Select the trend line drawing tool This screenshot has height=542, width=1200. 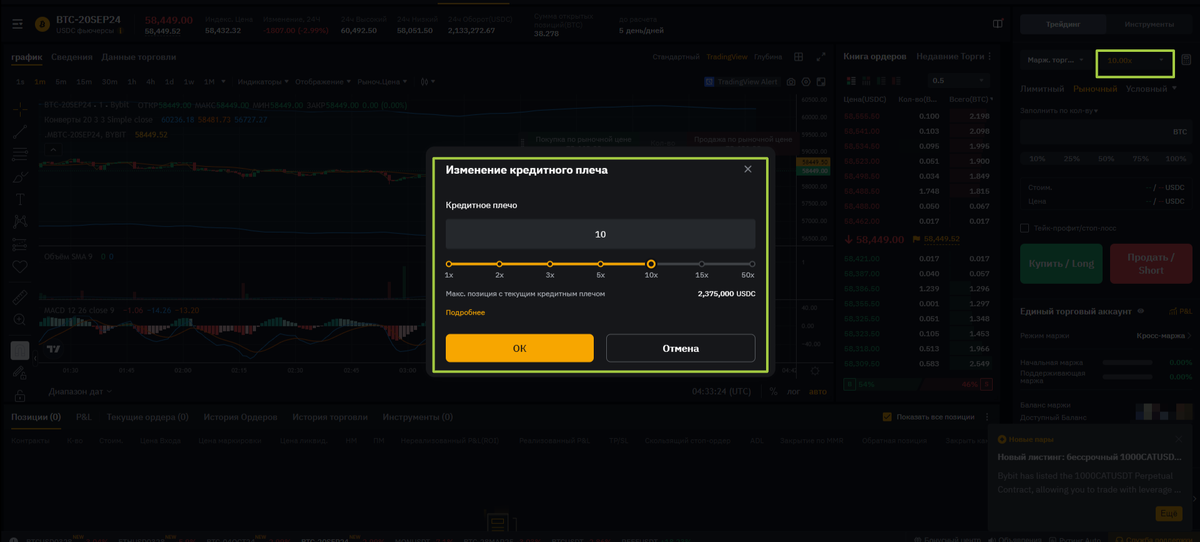tap(20, 131)
